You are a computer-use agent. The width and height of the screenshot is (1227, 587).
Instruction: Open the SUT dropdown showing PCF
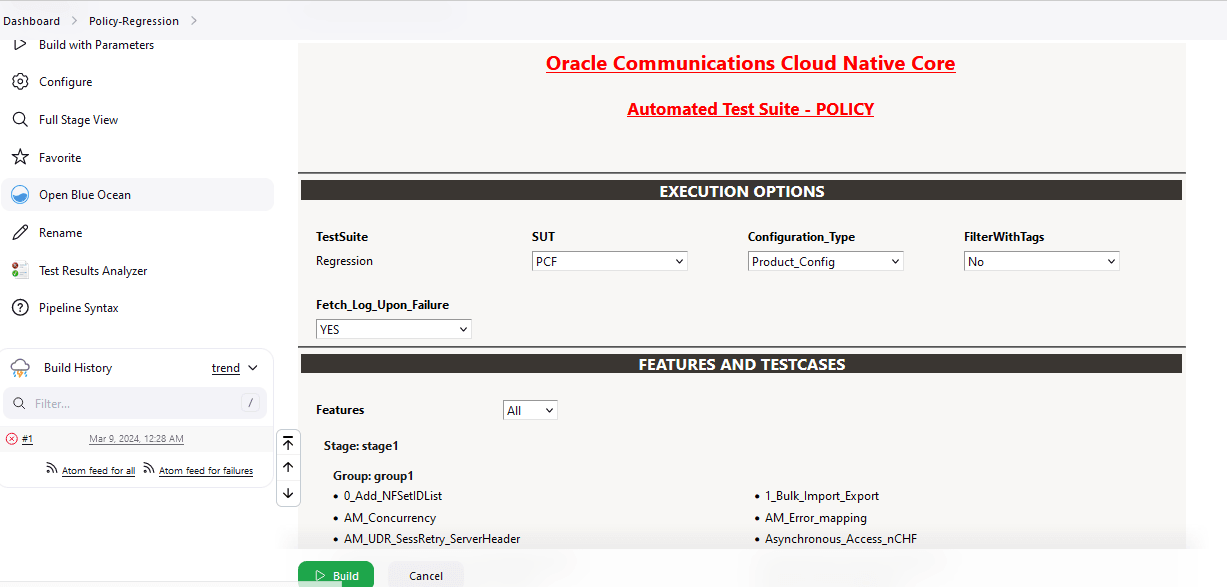[x=610, y=261]
